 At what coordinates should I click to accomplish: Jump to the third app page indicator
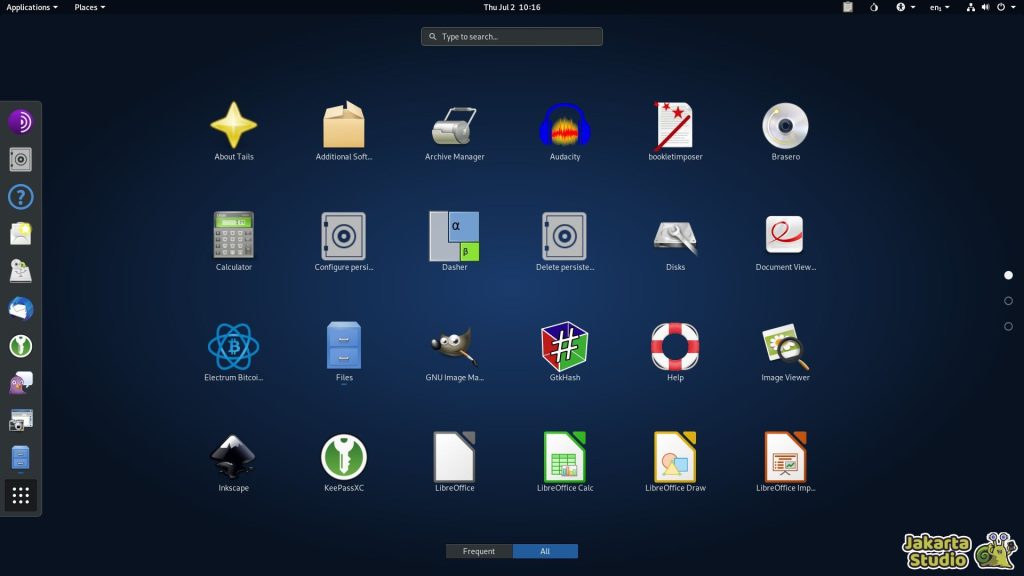1008,326
